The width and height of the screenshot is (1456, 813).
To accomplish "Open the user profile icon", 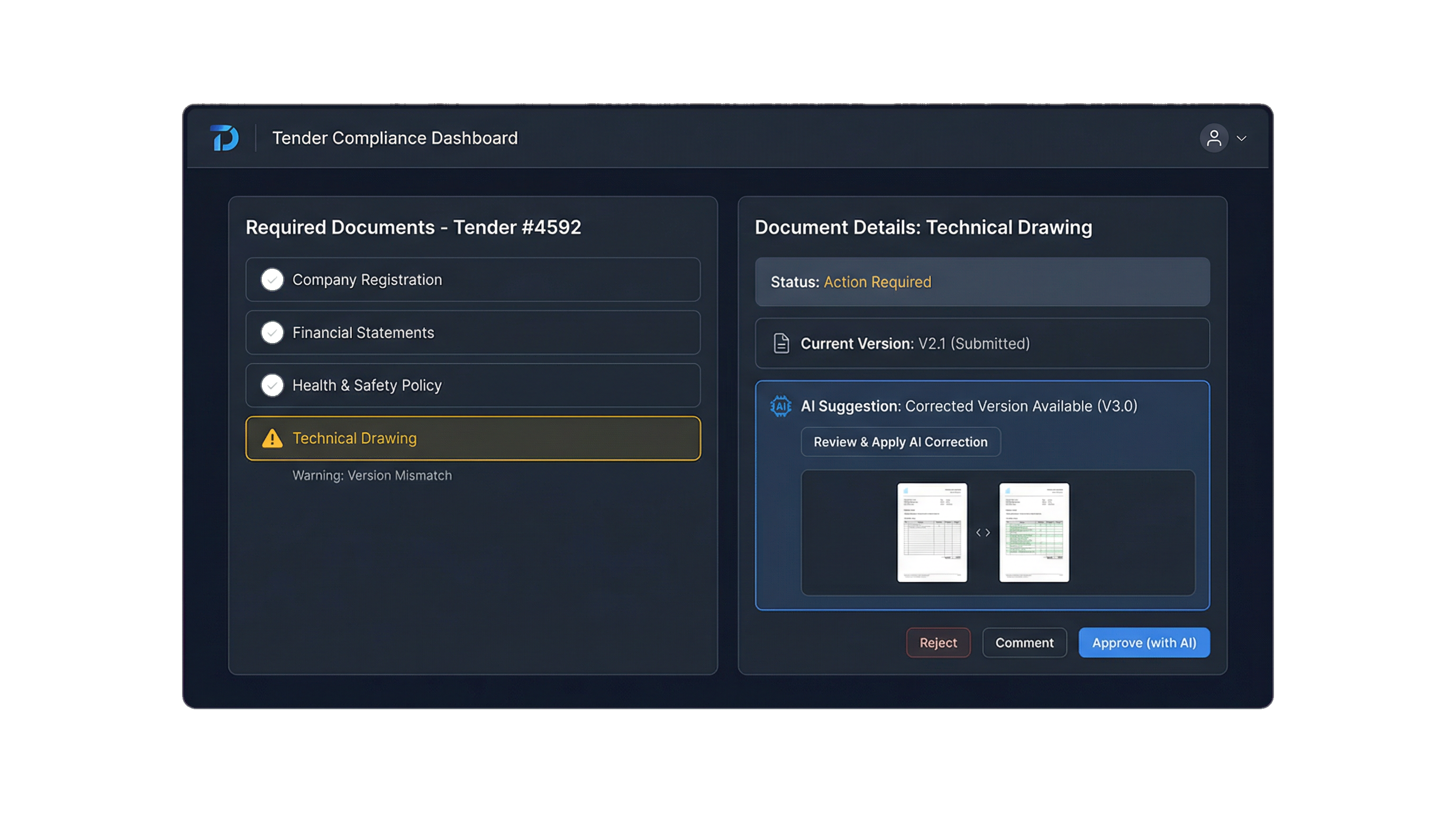I will click(1214, 138).
